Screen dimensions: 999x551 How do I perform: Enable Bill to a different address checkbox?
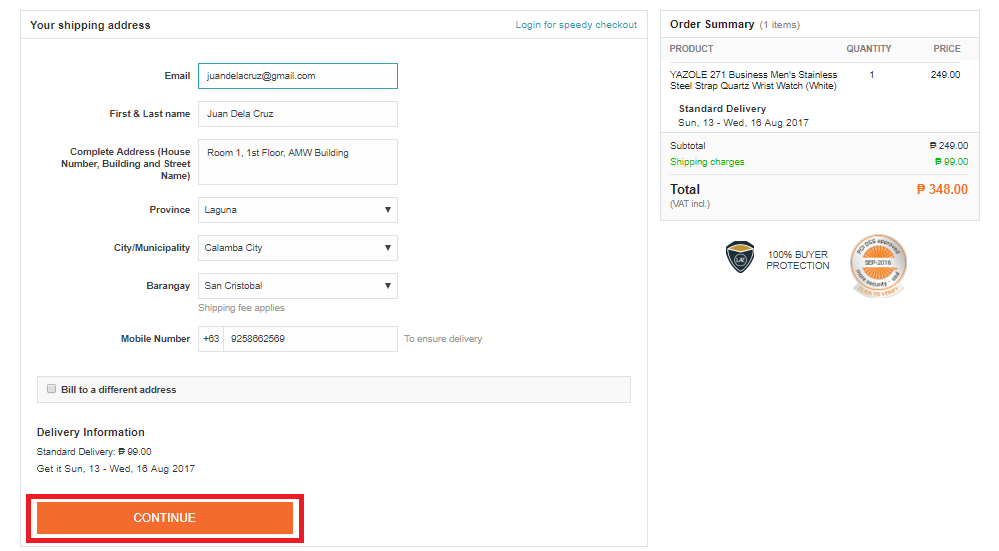[x=51, y=389]
